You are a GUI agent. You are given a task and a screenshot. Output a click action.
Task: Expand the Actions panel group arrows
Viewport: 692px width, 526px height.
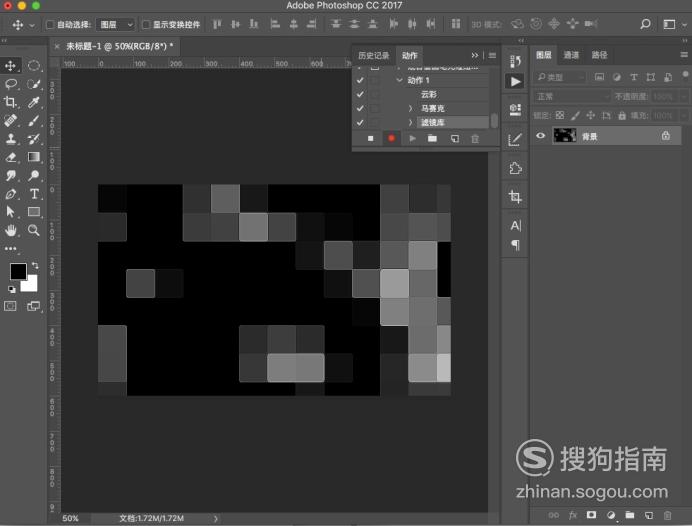pos(474,55)
